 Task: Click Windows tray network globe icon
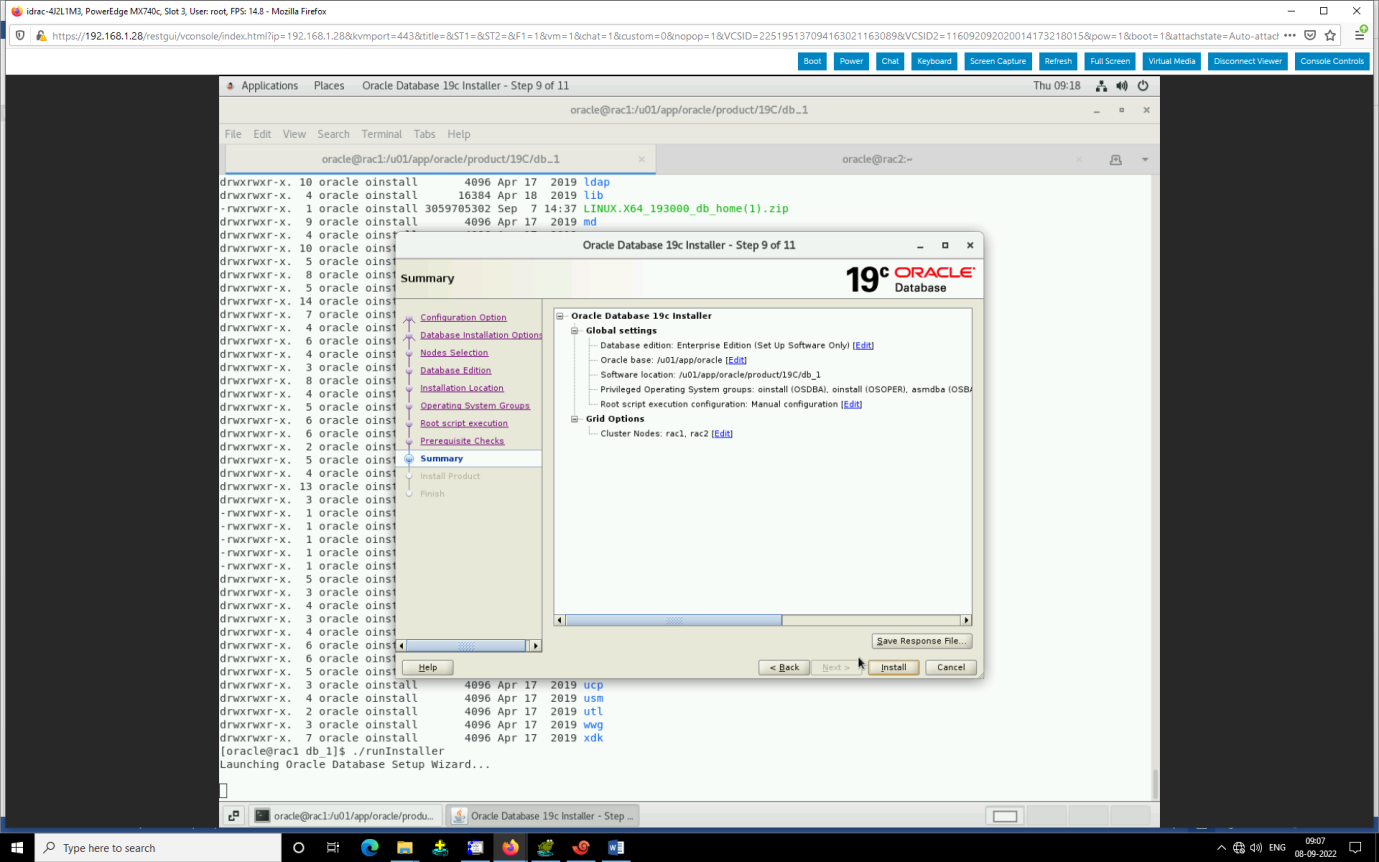click(x=1239, y=847)
